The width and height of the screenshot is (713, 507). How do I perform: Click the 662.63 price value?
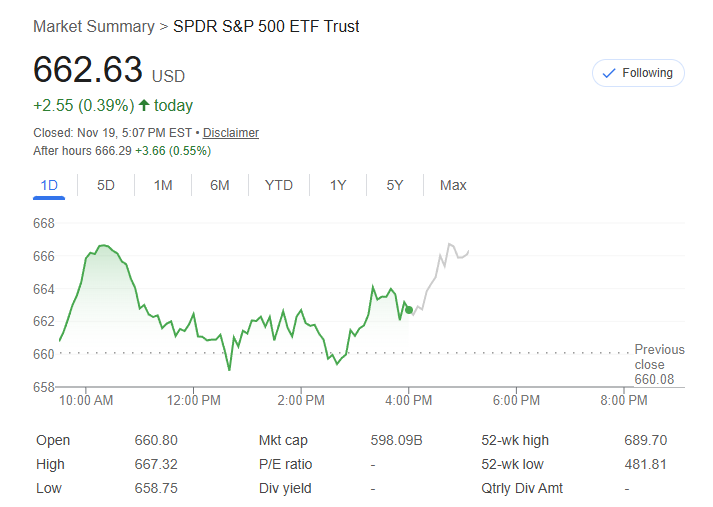[x=88, y=71]
